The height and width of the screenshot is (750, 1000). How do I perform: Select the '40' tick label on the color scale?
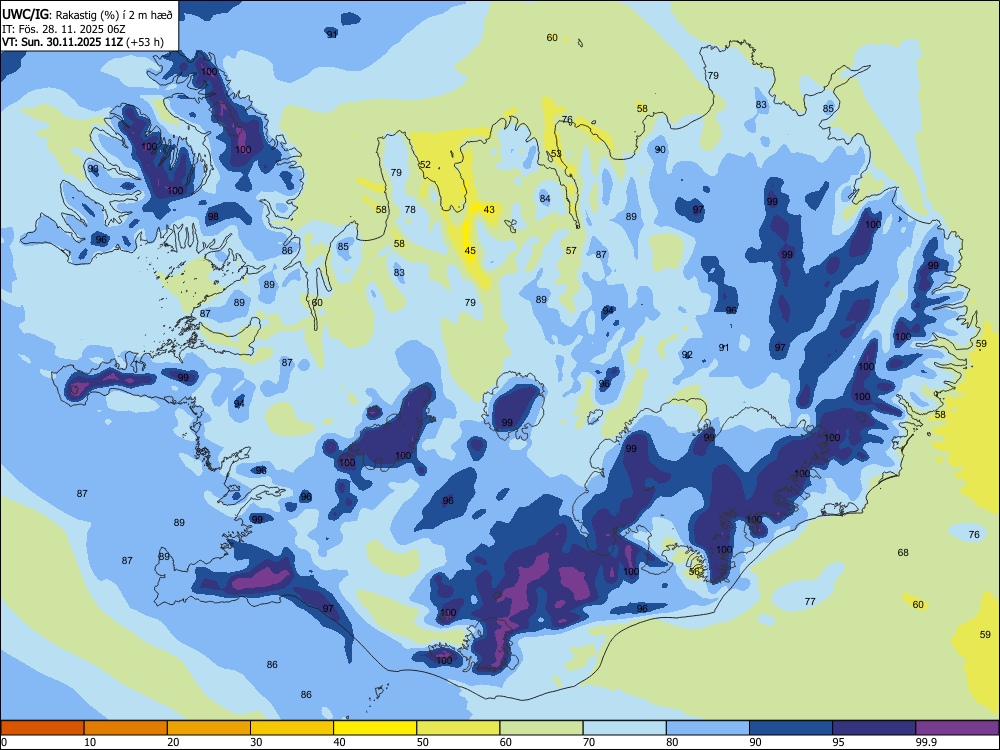[340, 742]
